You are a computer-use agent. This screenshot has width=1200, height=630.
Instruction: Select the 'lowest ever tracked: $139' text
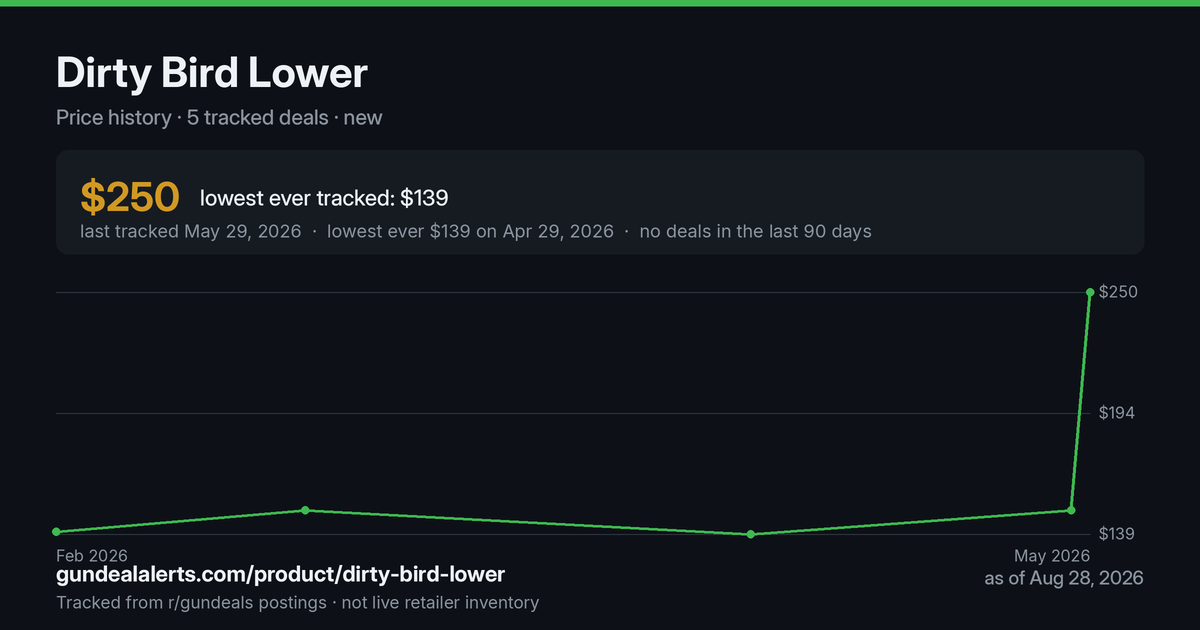(324, 198)
